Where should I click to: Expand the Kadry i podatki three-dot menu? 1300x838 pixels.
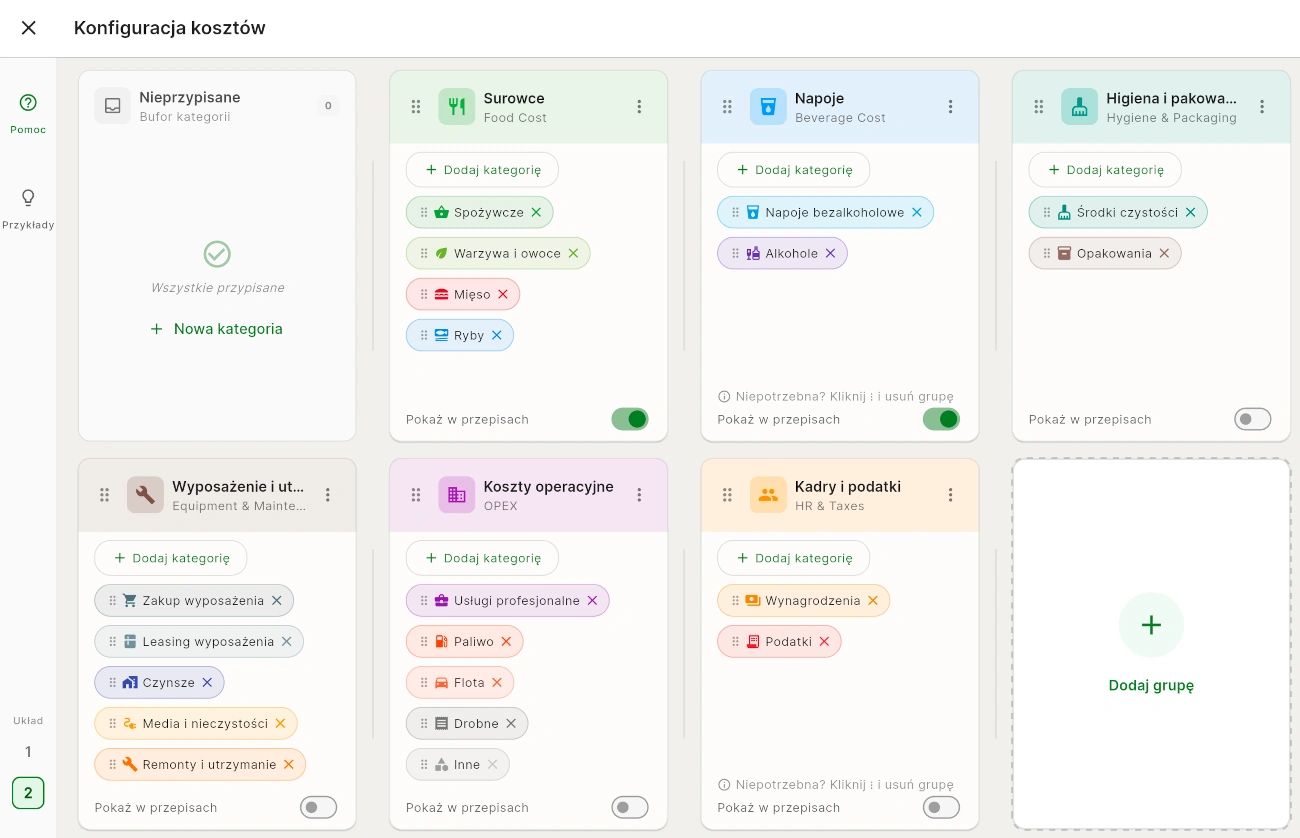point(950,495)
